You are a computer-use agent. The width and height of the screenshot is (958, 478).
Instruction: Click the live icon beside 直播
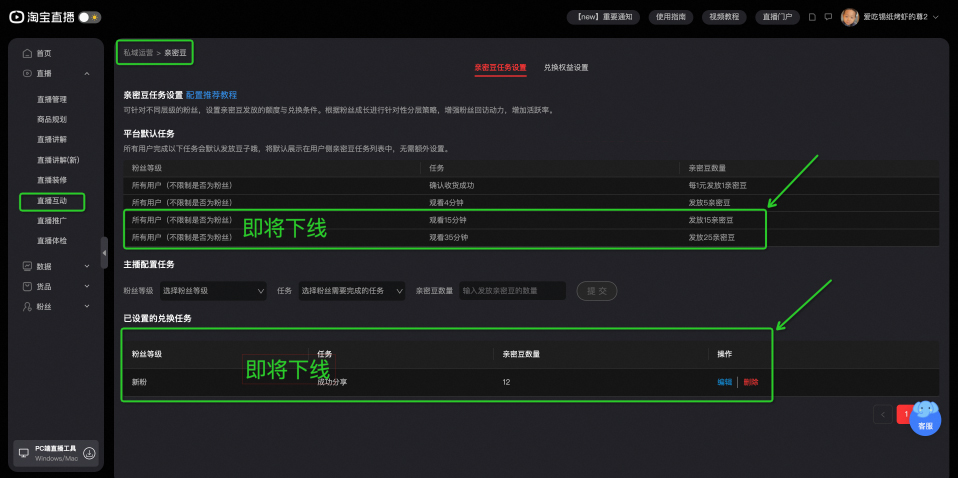pyautogui.click(x=27, y=73)
